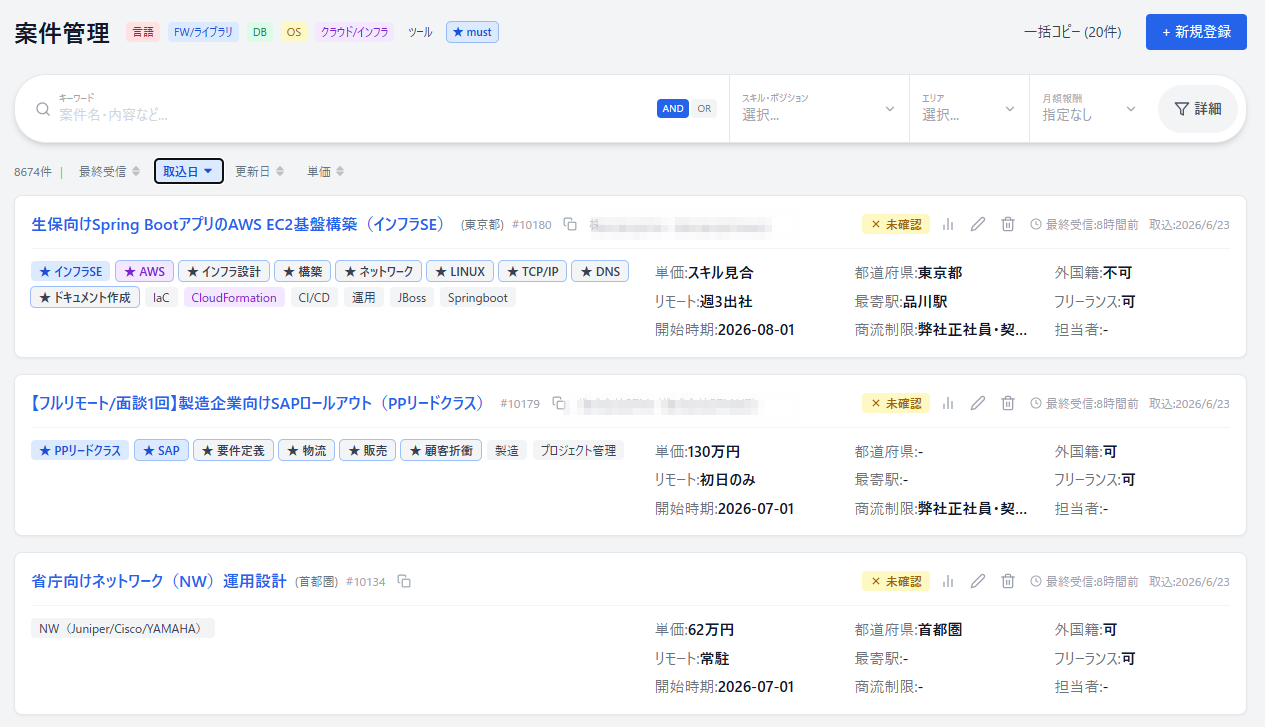Open the スキル・ポジション dropdown
1265x727 pixels.
818,108
